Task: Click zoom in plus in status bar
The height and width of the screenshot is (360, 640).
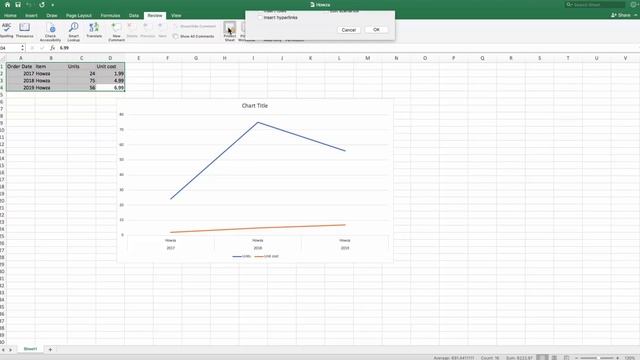Action: point(618,358)
